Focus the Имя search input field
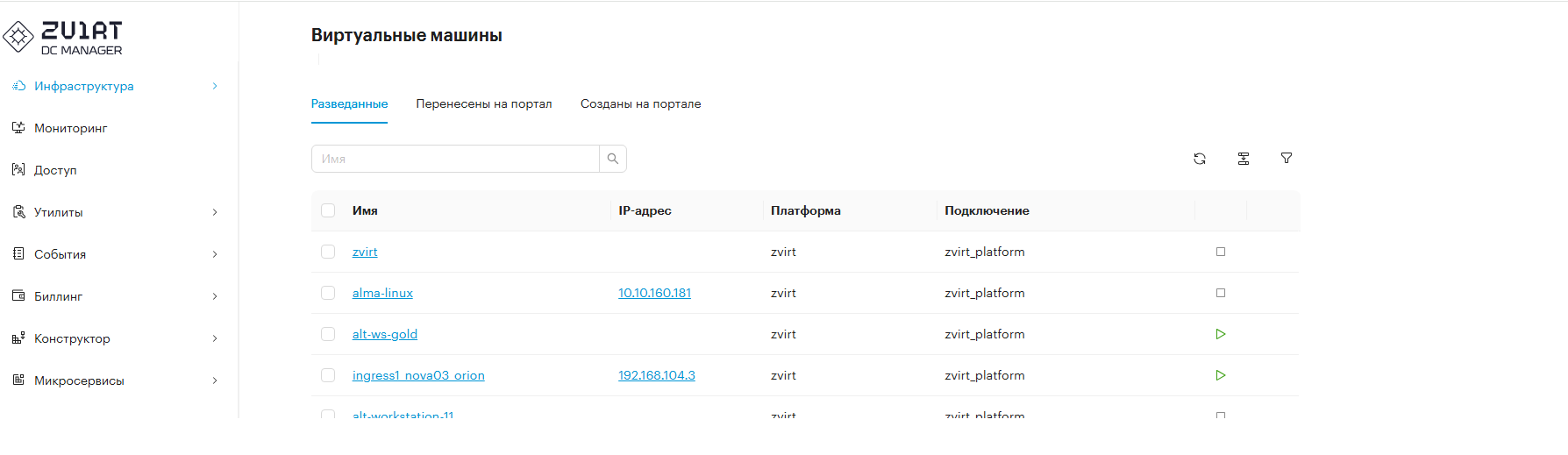This screenshot has height=455, width=1568. [x=455, y=159]
